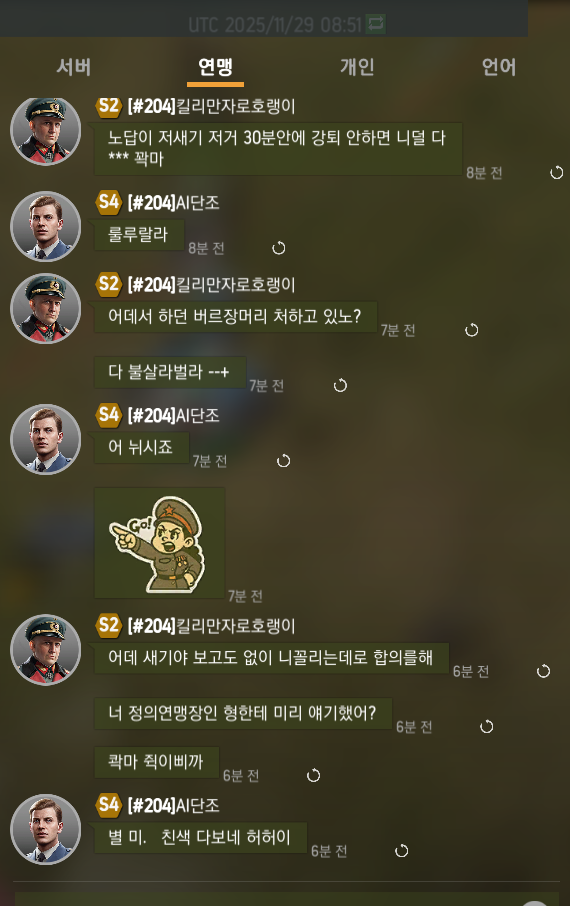Open first 킬리만자로호랭이 officer avatar at top
This screenshot has width=570, height=906.
pyautogui.click(x=46, y=131)
